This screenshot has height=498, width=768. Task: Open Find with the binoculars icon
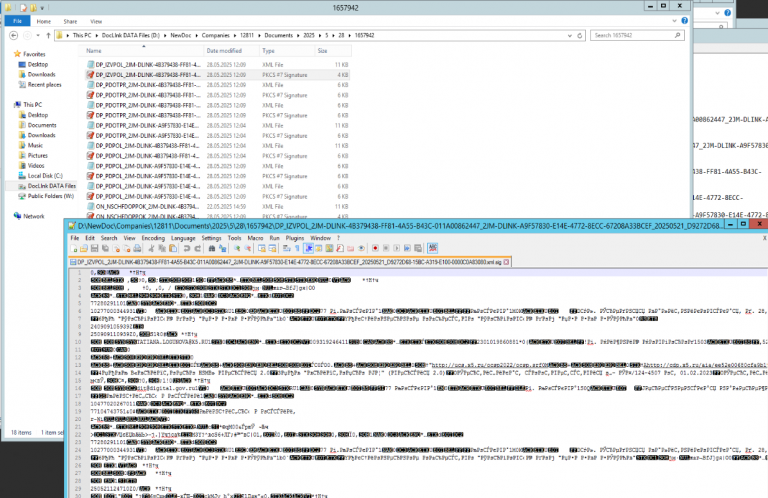(212, 248)
